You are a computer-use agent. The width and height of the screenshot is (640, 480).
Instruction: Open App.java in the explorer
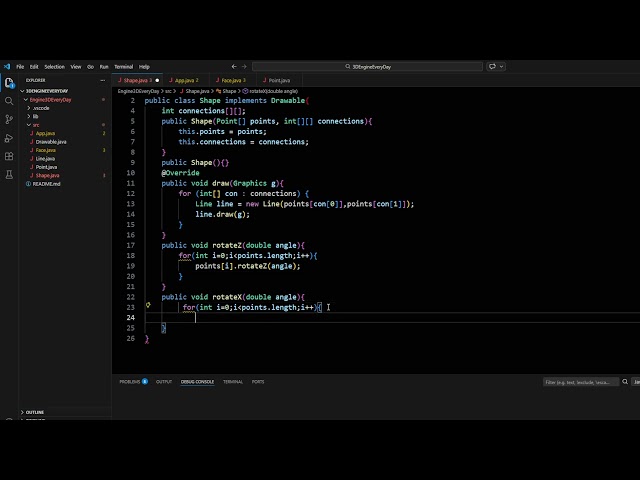coord(45,133)
